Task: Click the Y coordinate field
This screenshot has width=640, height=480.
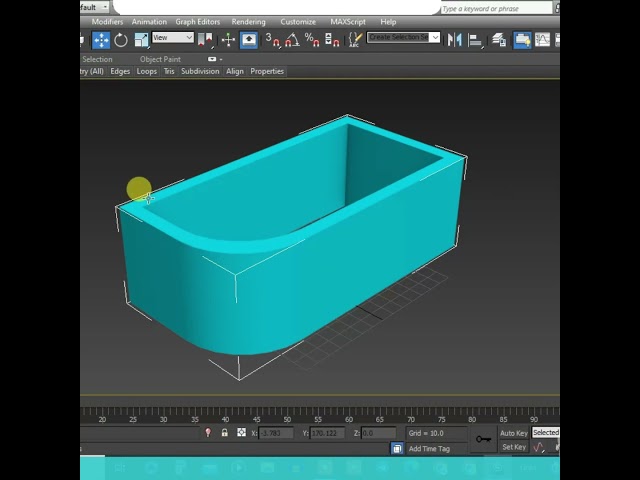Action: pos(327,433)
